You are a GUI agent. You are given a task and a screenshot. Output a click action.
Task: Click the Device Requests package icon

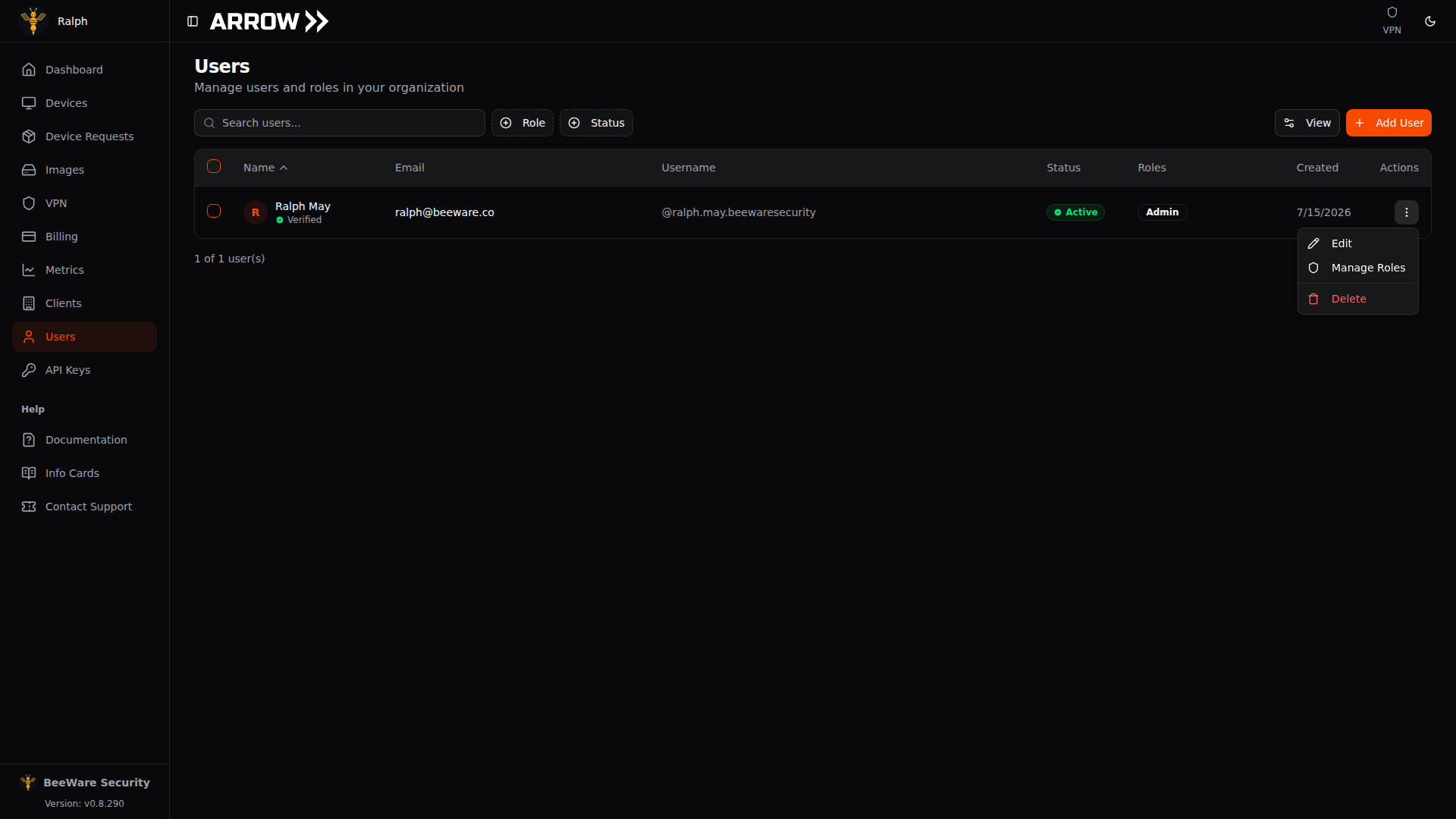29,136
